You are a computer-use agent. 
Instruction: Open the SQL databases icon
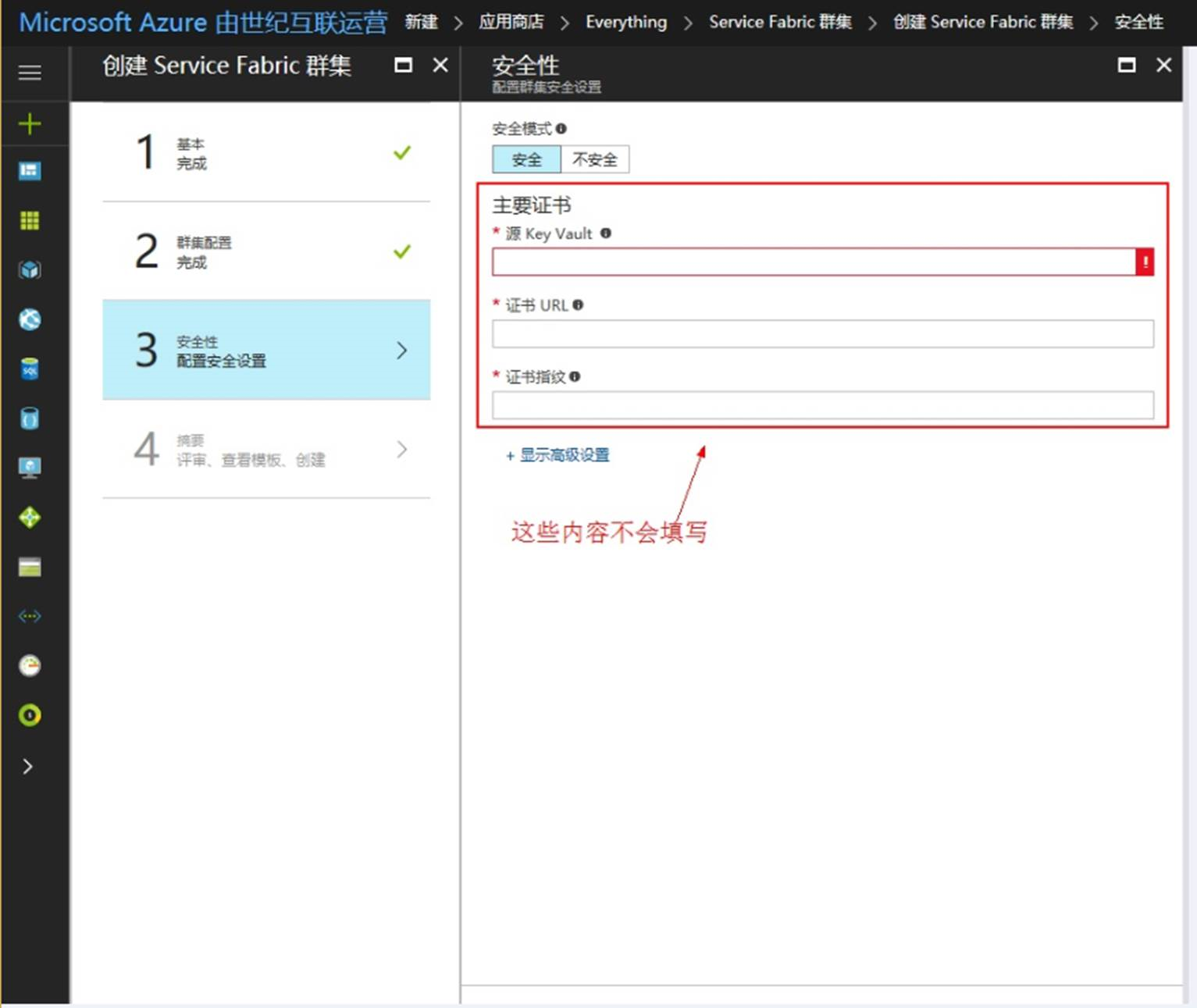click(x=30, y=369)
